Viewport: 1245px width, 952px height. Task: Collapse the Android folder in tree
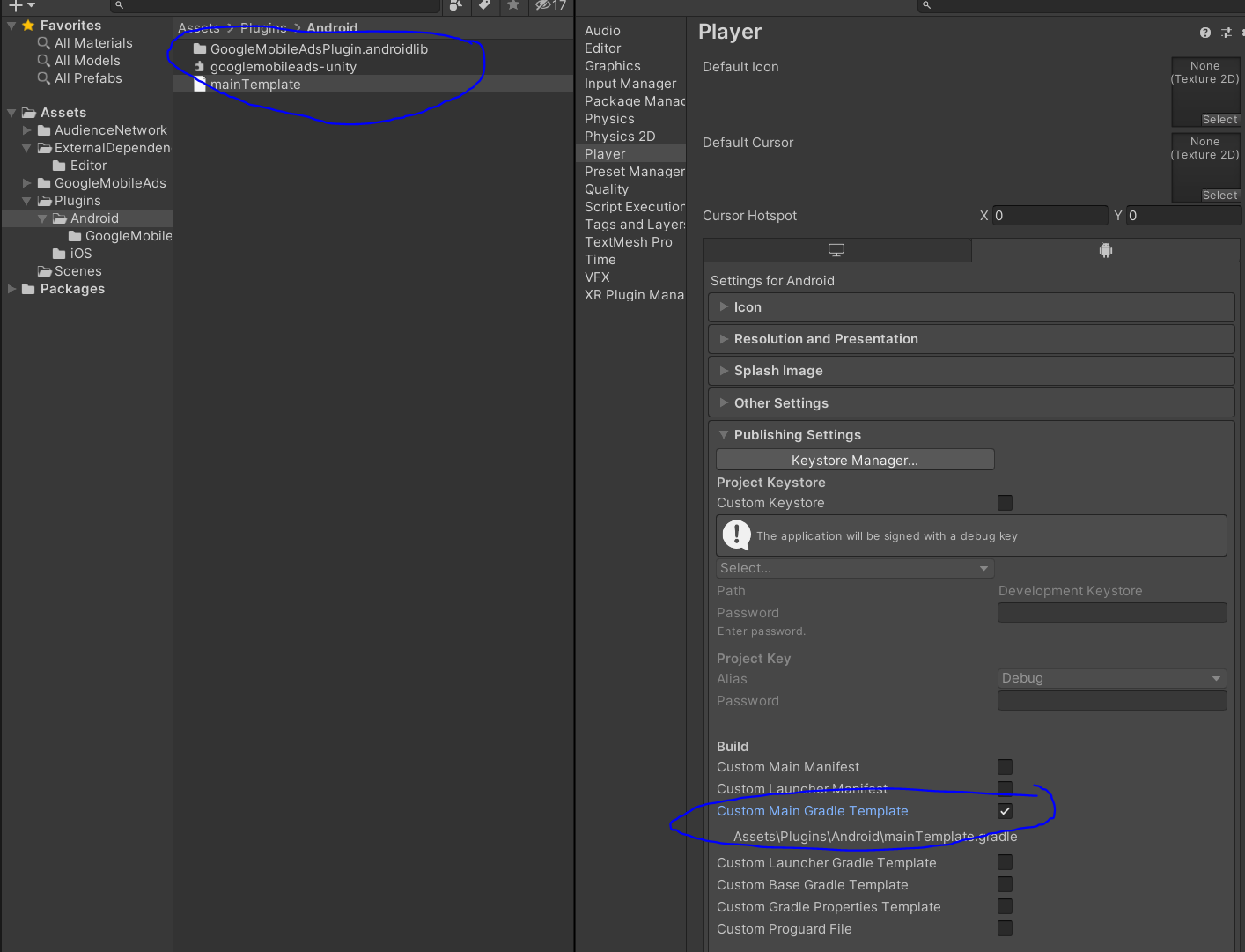[42, 218]
